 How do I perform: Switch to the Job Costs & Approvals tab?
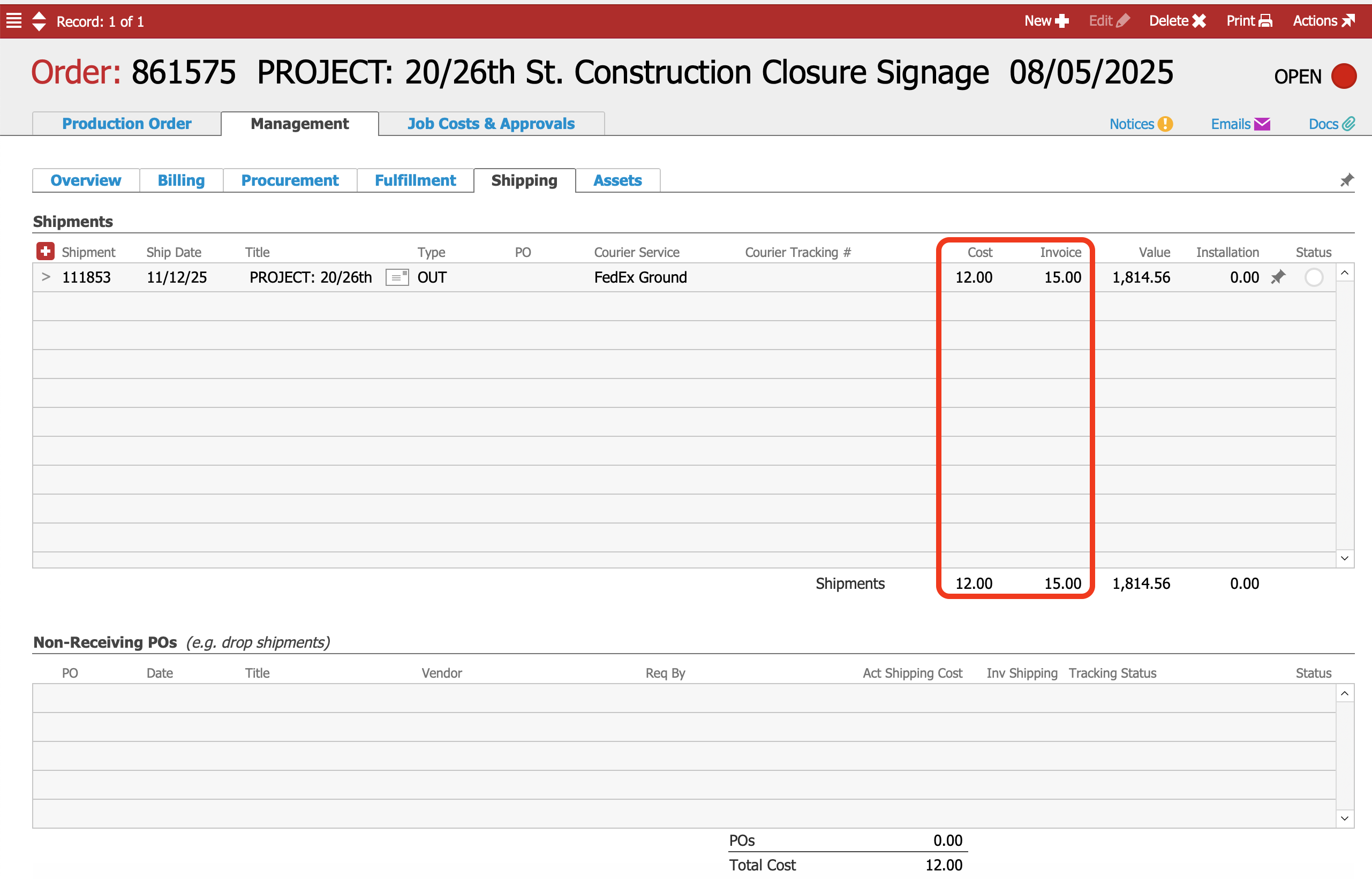[x=491, y=124]
